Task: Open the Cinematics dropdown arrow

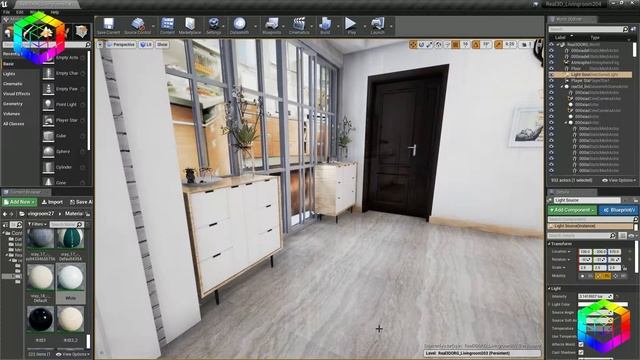Action: (x=312, y=26)
